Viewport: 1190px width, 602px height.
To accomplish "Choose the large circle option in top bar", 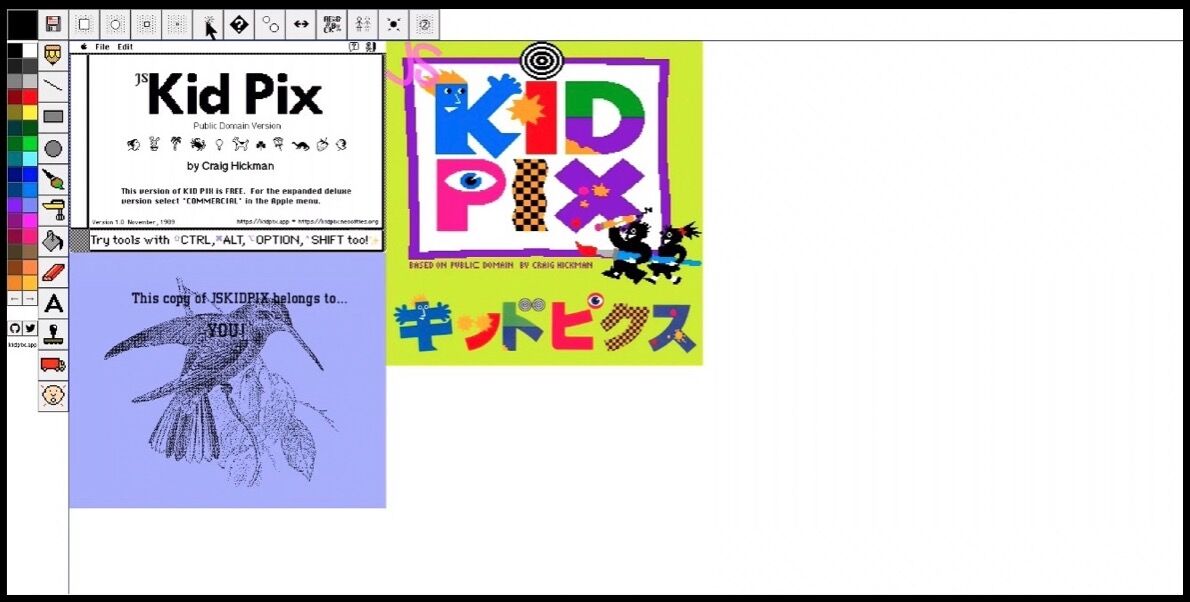I will tap(115, 24).
